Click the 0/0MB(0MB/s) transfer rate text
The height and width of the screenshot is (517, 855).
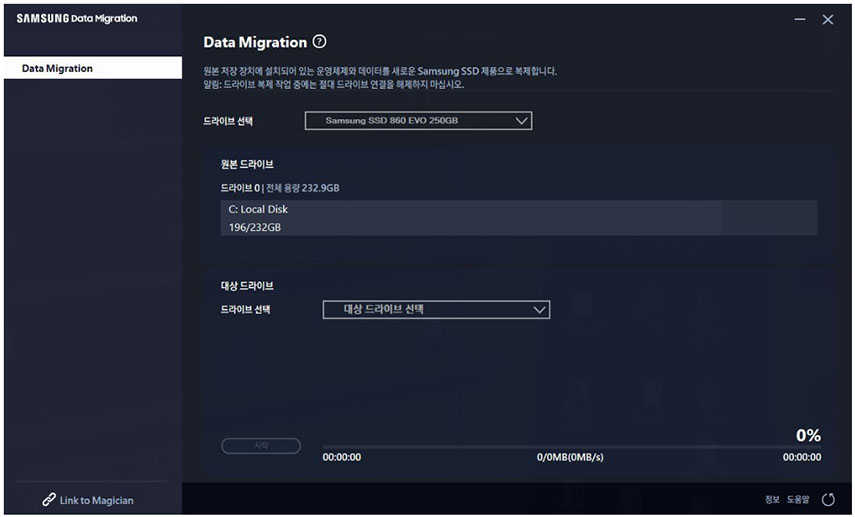click(570, 457)
